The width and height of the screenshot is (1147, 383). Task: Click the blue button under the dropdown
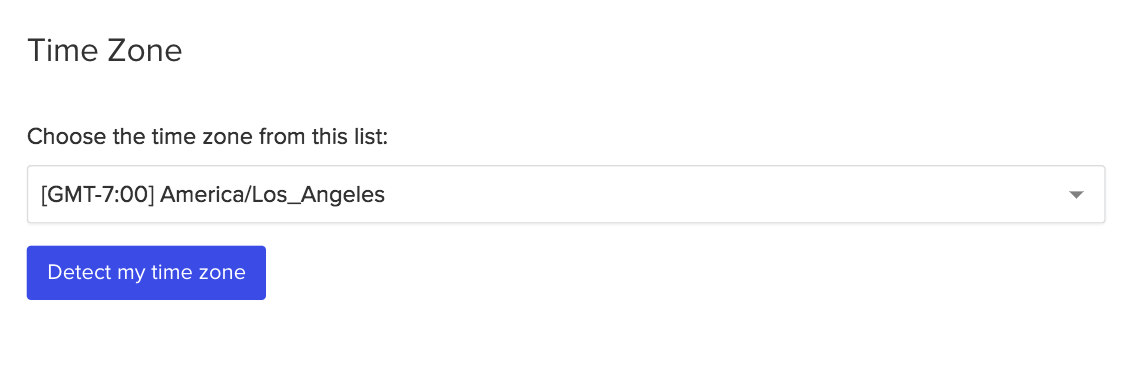pyautogui.click(x=146, y=273)
